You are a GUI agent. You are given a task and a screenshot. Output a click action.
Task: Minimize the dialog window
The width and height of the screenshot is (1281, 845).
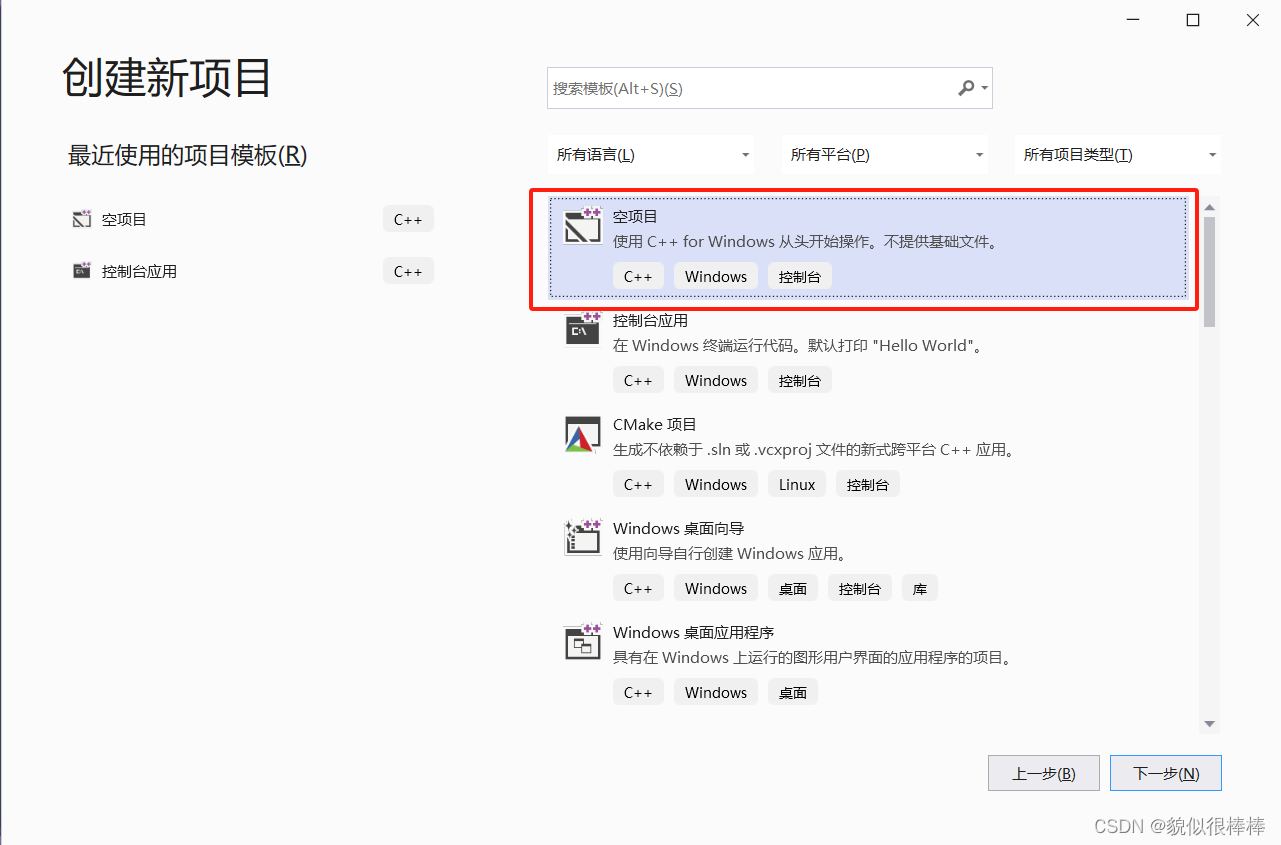(x=1133, y=20)
